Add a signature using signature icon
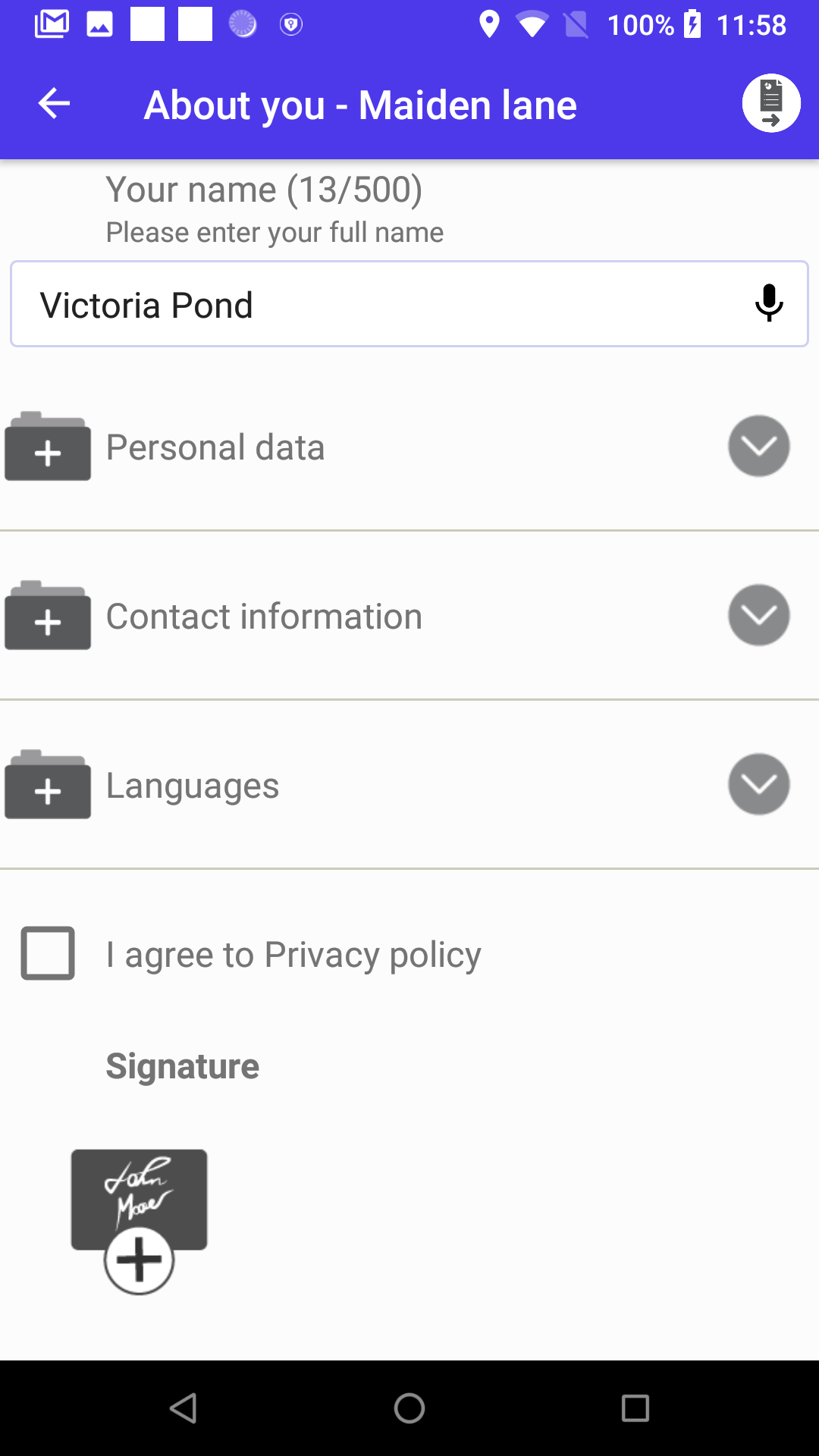 (139, 1219)
